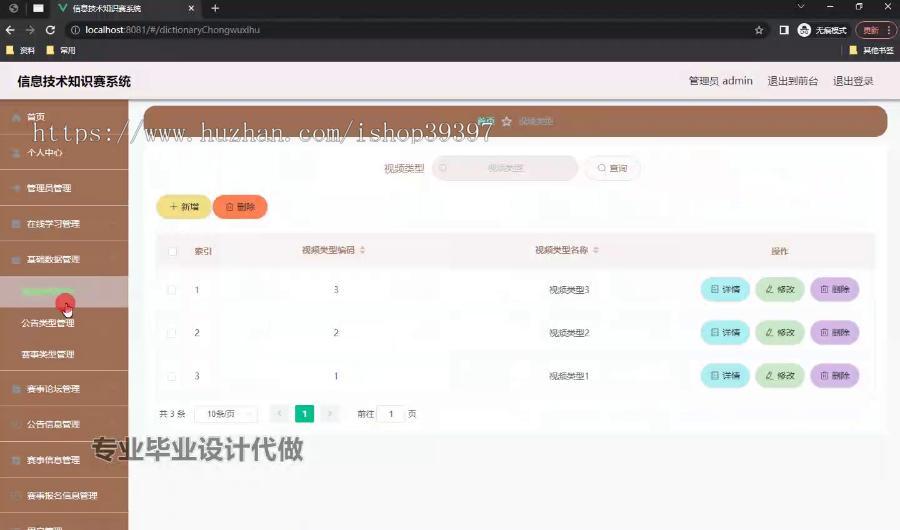Click the 查询 search button
The width and height of the screenshot is (900, 530).
[x=612, y=168]
